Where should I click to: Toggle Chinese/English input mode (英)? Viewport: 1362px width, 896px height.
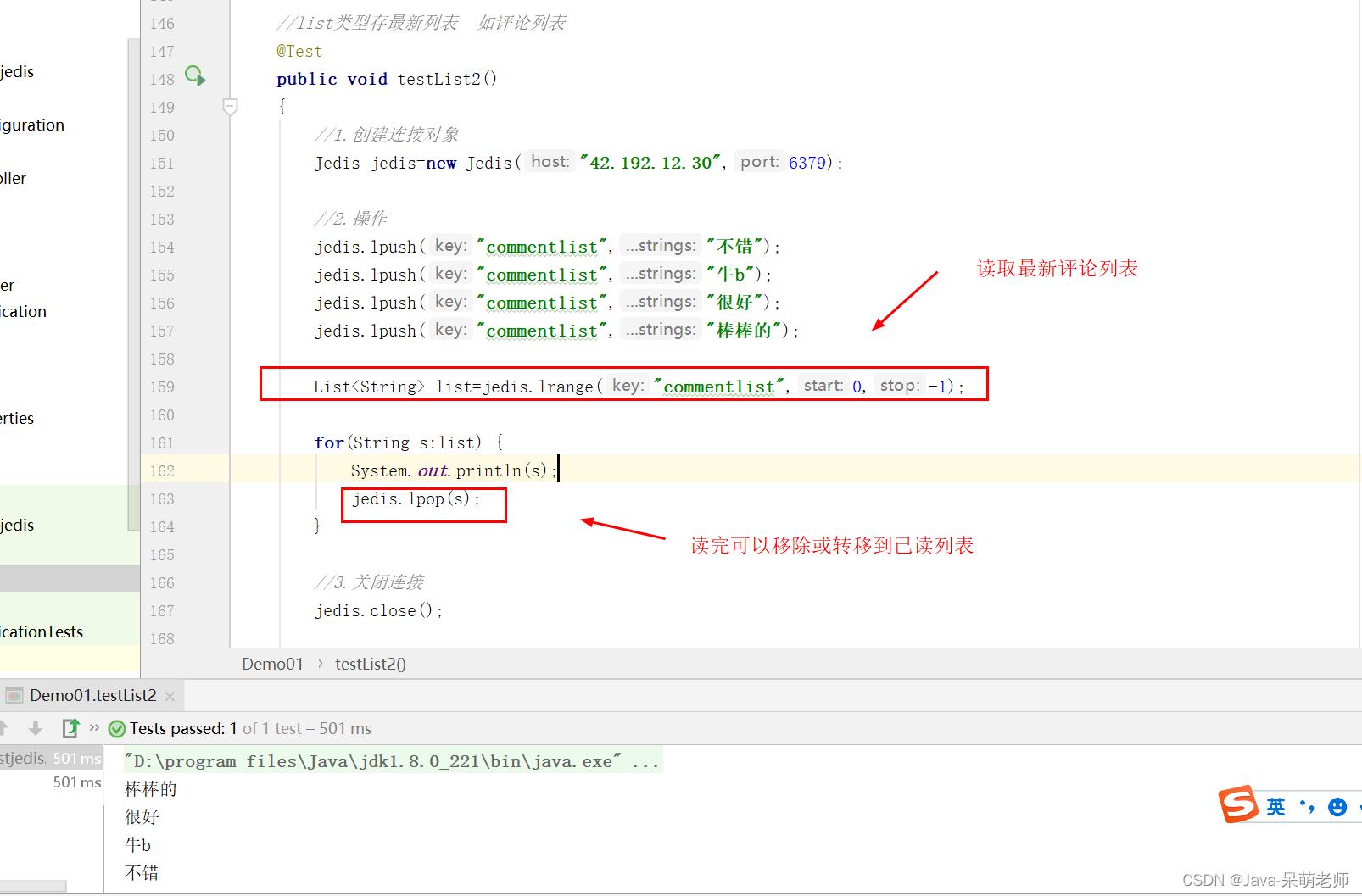point(1275,807)
